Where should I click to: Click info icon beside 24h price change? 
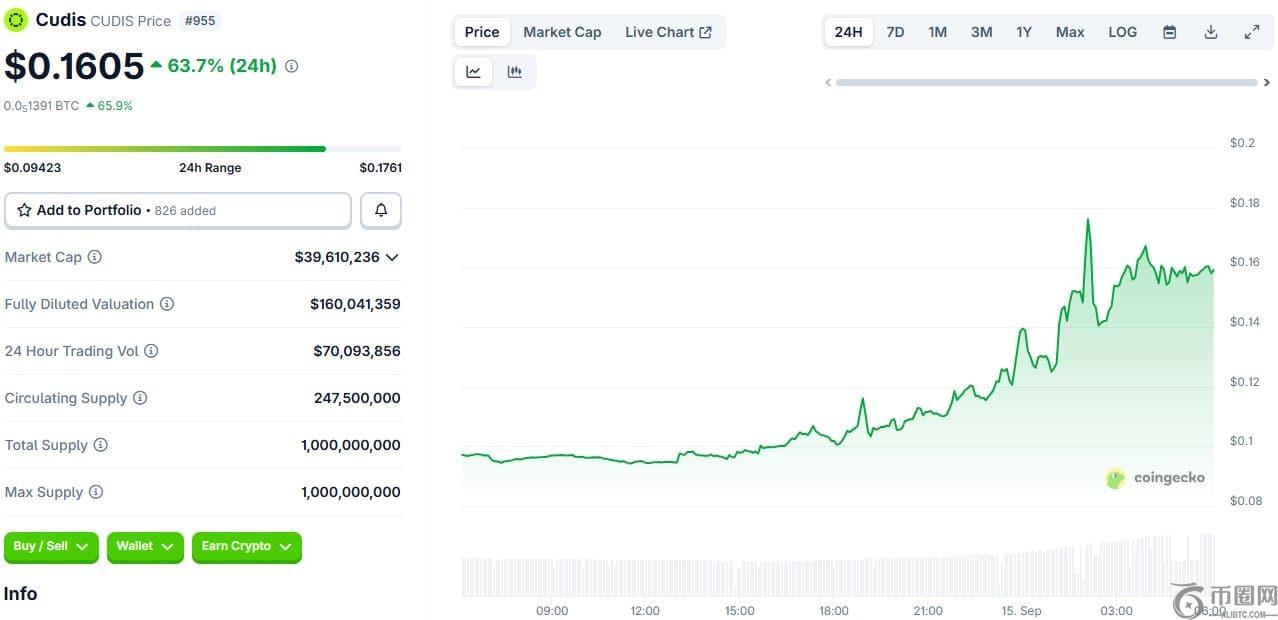coord(292,66)
